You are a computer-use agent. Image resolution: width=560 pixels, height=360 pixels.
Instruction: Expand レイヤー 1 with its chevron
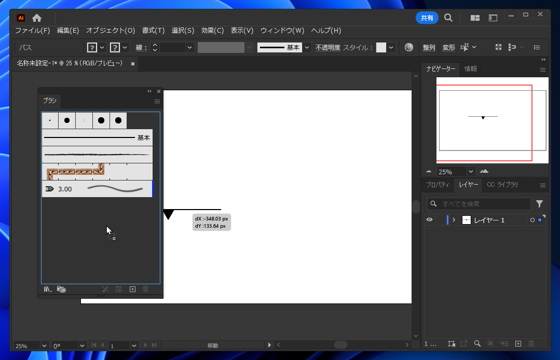pyautogui.click(x=454, y=220)
